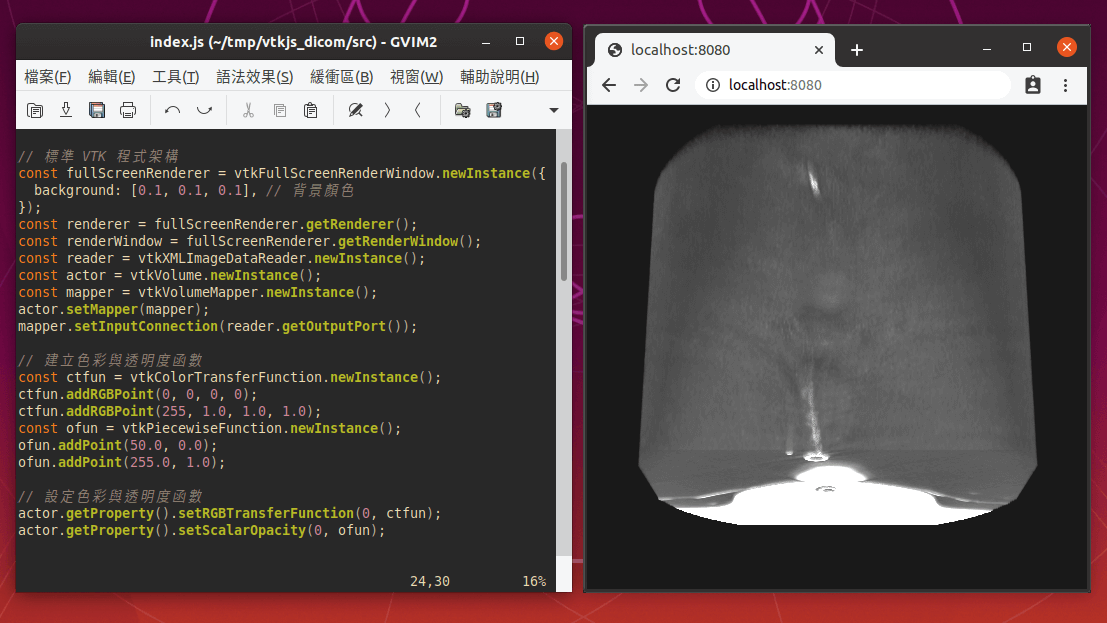Go back in the browser
This screenshot has height=623, width=1107.
pyautogui.click(x=609, y=85)
